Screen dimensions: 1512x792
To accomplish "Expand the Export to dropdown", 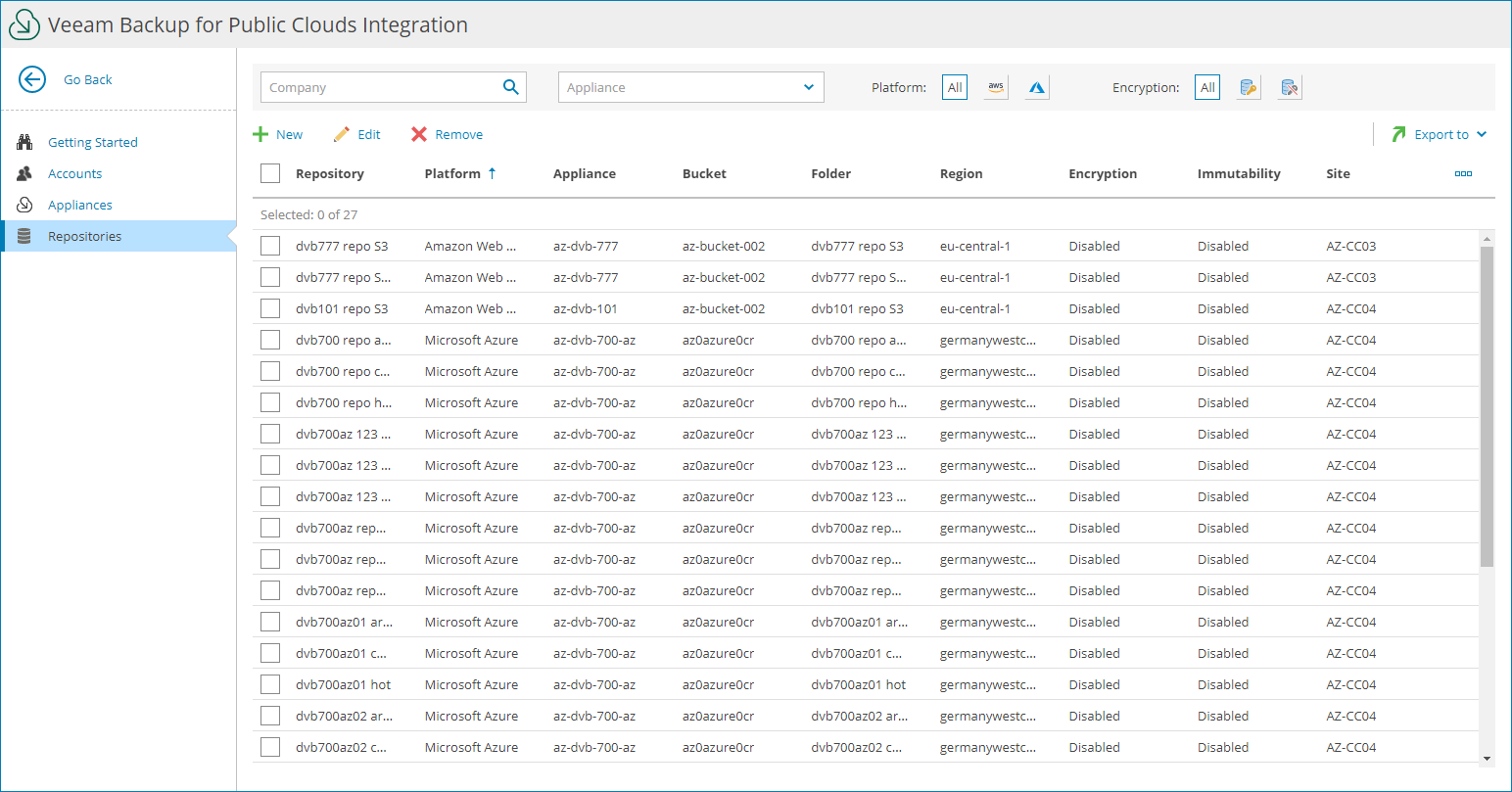I will point(1439,134).
